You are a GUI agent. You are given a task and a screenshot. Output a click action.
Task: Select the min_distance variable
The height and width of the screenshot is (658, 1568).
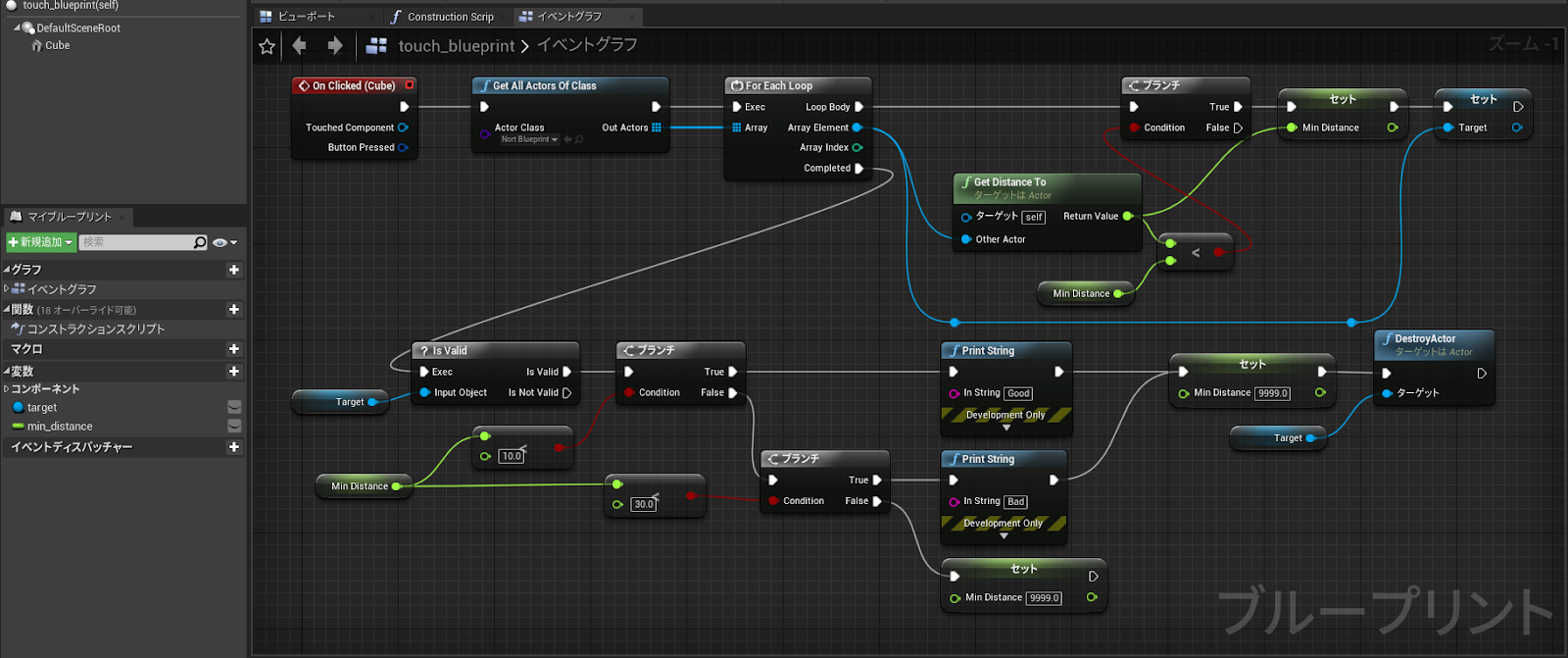(x=59, y=427)
